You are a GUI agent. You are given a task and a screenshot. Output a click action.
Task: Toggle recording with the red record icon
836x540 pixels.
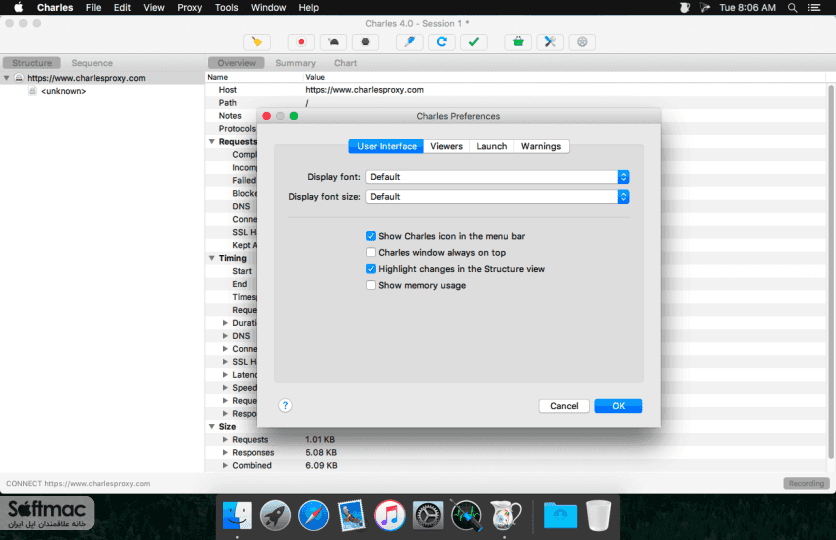click(x=301, y=42)
